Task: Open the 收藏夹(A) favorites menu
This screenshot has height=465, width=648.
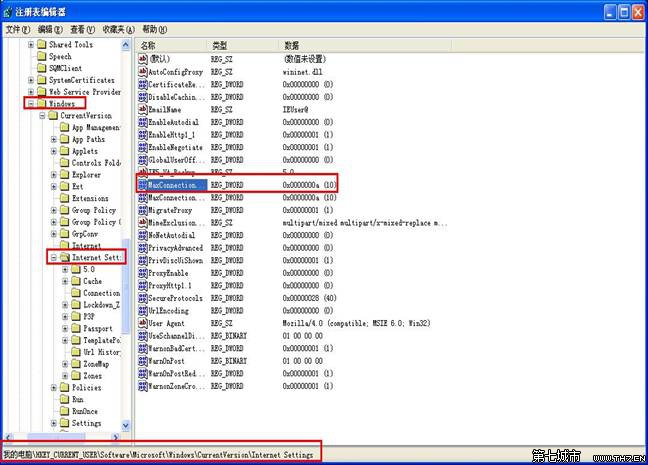Action: point(120,29)
